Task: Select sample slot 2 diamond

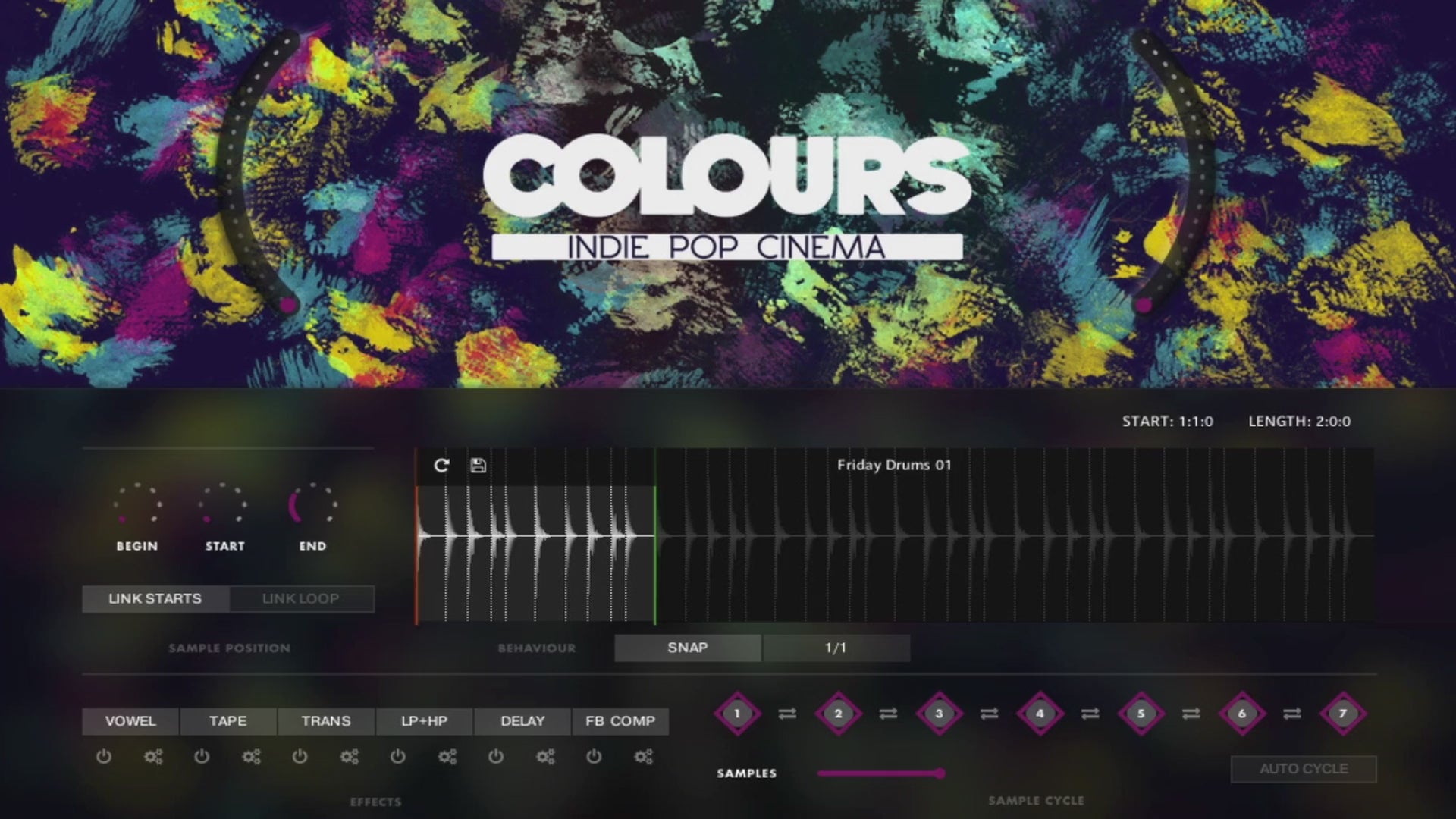Action: [838, 713]
